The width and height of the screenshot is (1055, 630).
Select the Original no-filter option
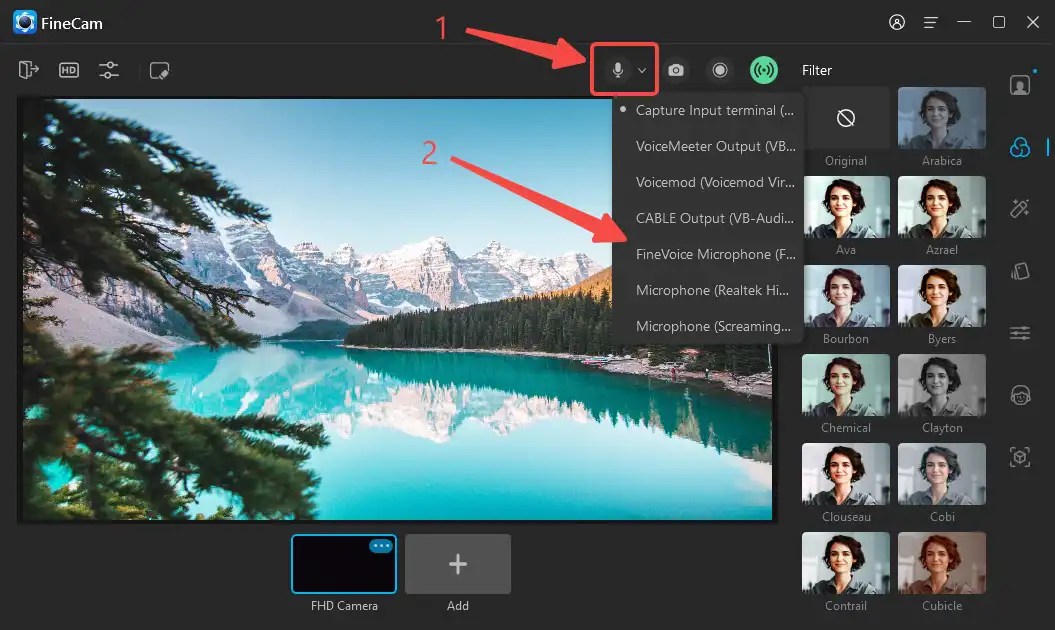[x=846, y=118]
